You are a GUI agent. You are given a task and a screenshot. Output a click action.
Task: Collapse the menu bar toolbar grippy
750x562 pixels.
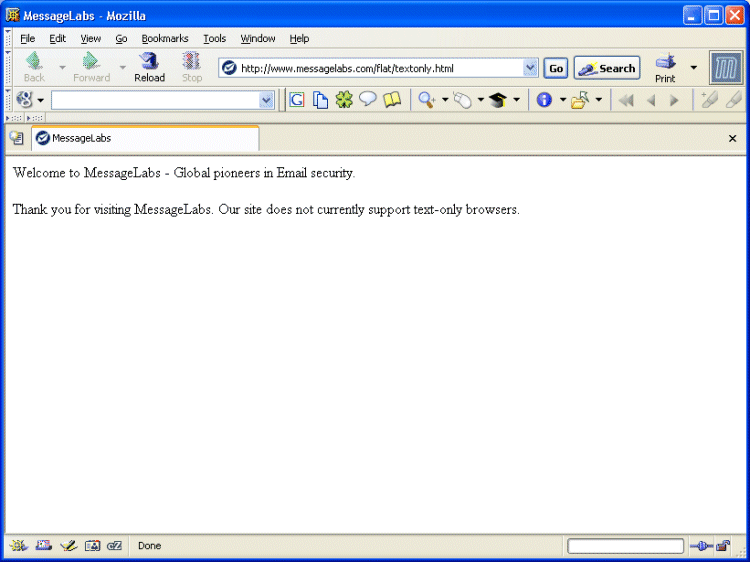click(x=8, y=38)
